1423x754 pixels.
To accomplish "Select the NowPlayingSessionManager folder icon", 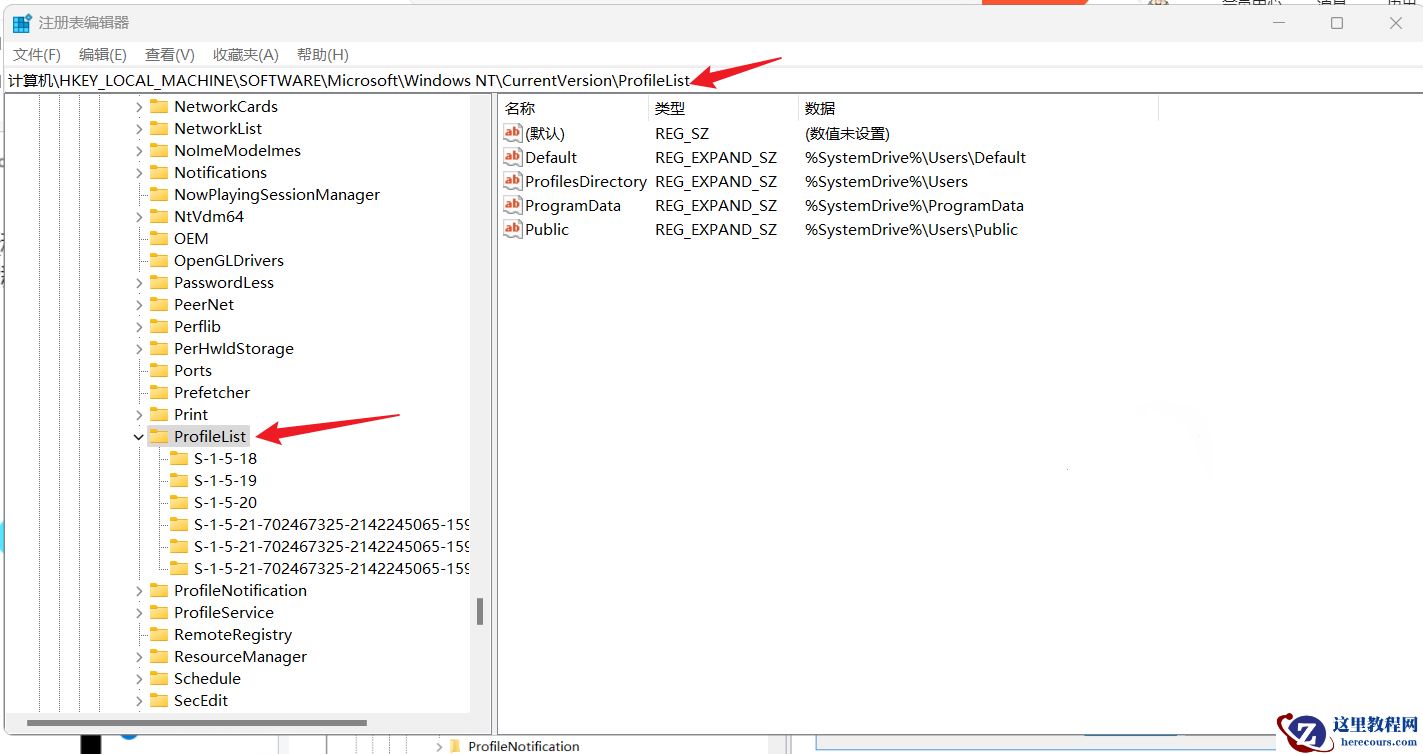I will pyautogui.click(x=158, y=194).
